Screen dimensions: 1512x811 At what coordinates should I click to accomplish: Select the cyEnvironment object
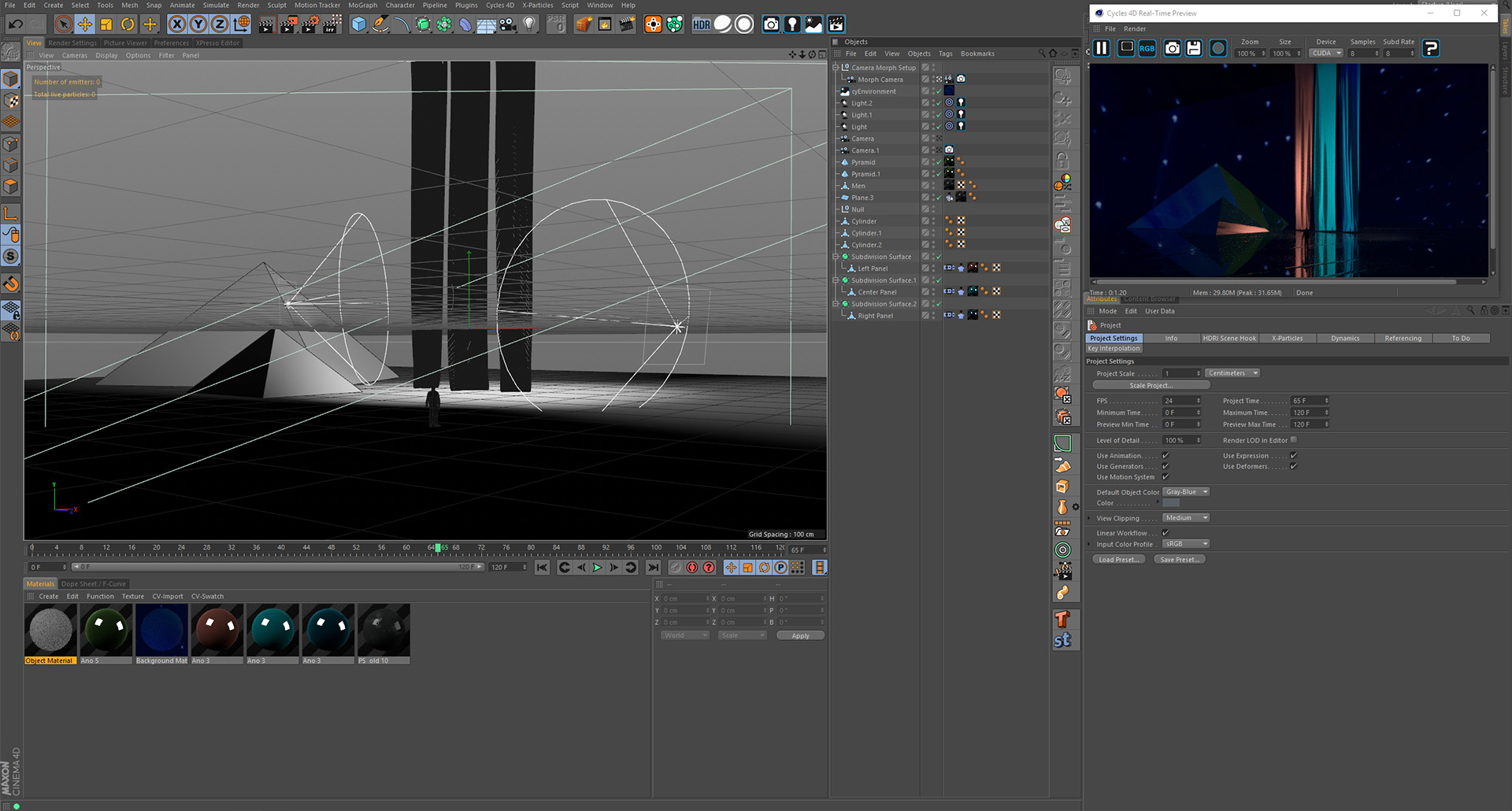point(873,91)
